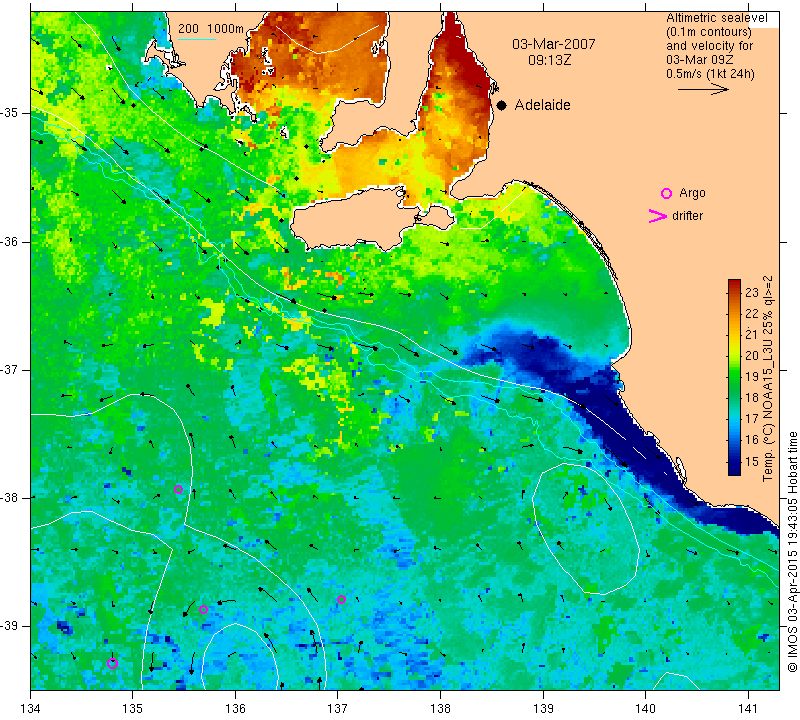Click the longitude axis label 141

click(x=748, y=709)
